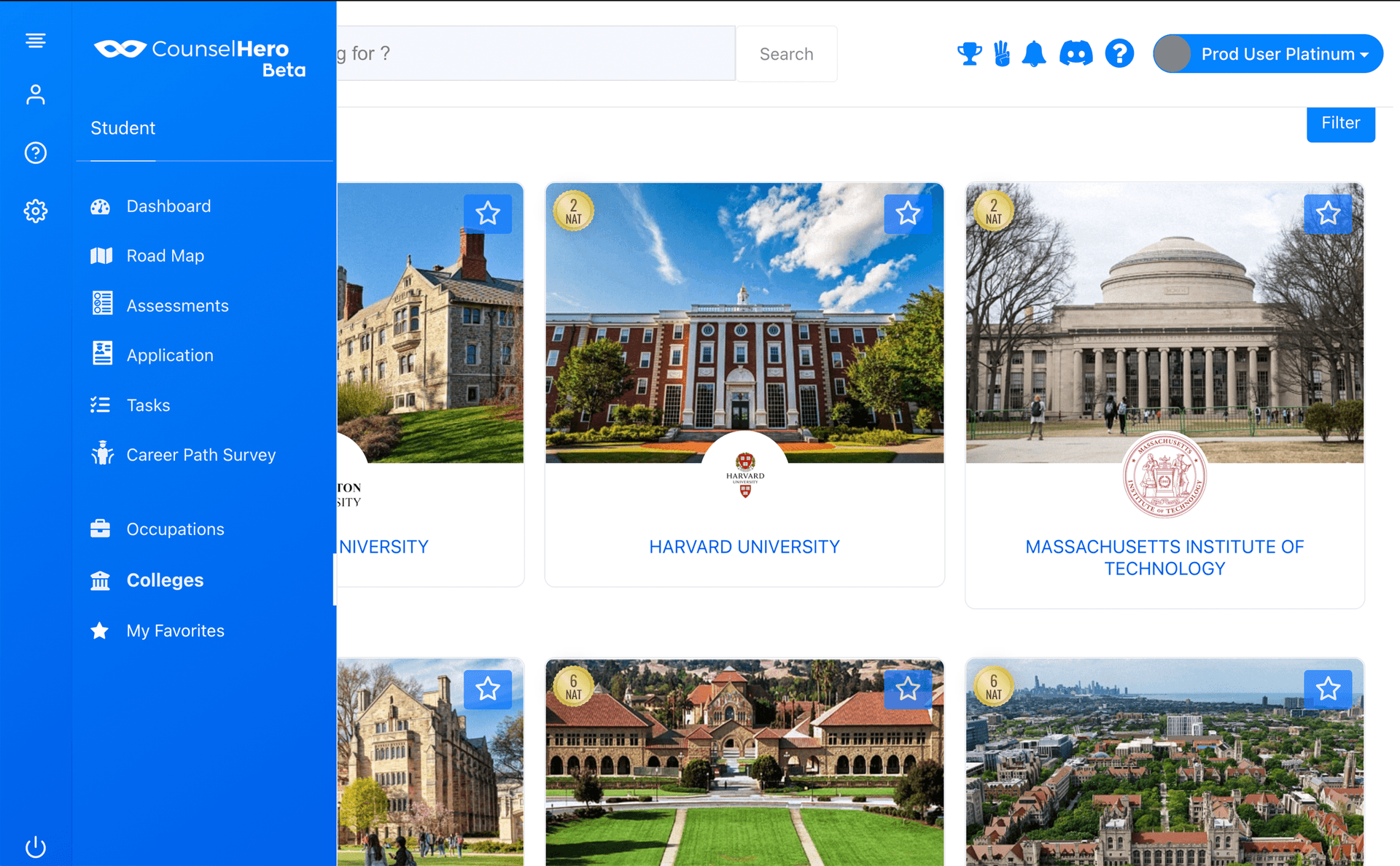Open the profile icon in the left rail
This screenshot has width=1400, height=866.
36,95
